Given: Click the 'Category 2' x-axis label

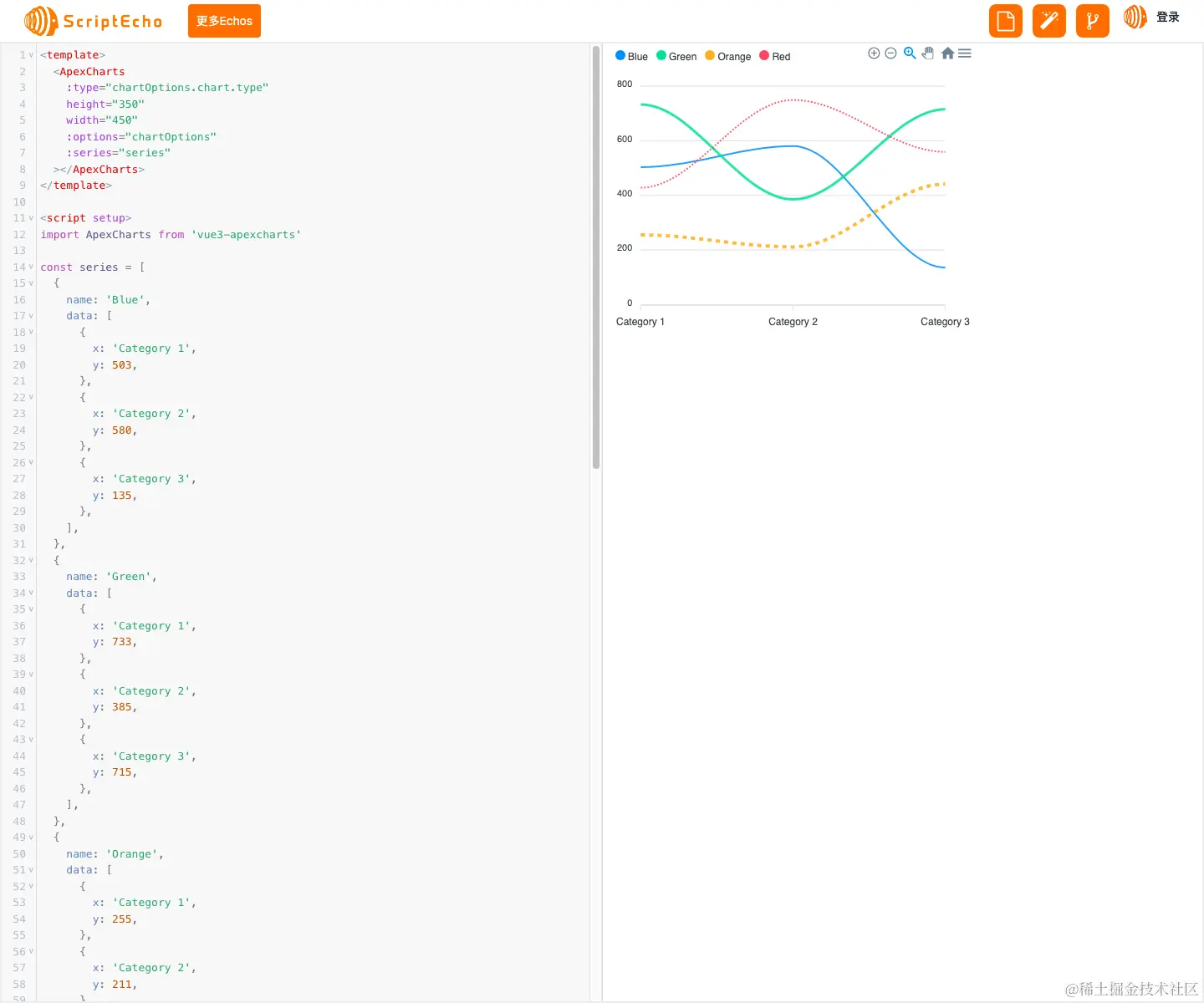Looking at the screenshot, I should 793,322.
